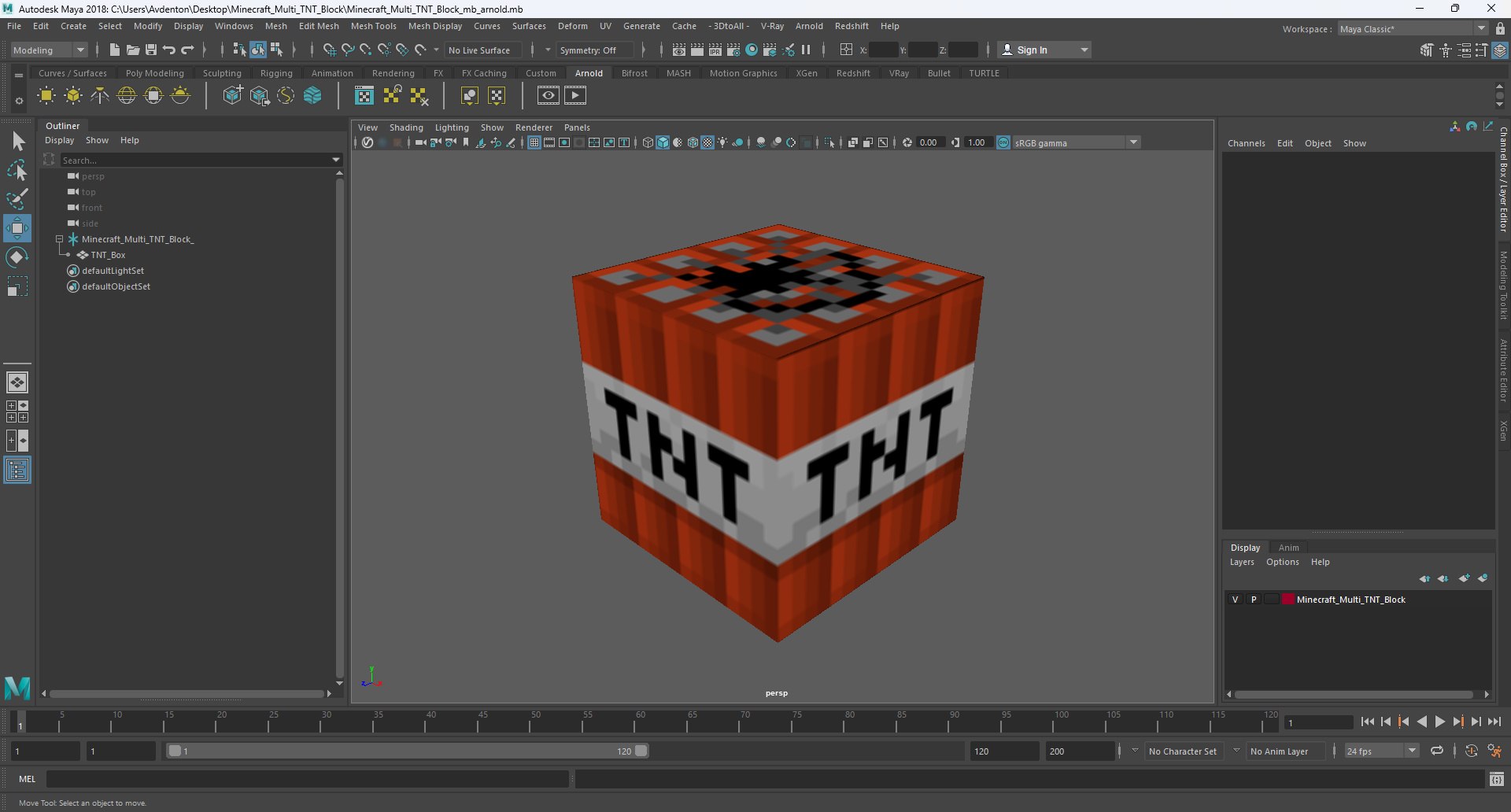
Task: Create Arnold skydome light from shelf
Action: tap(127, 96)
